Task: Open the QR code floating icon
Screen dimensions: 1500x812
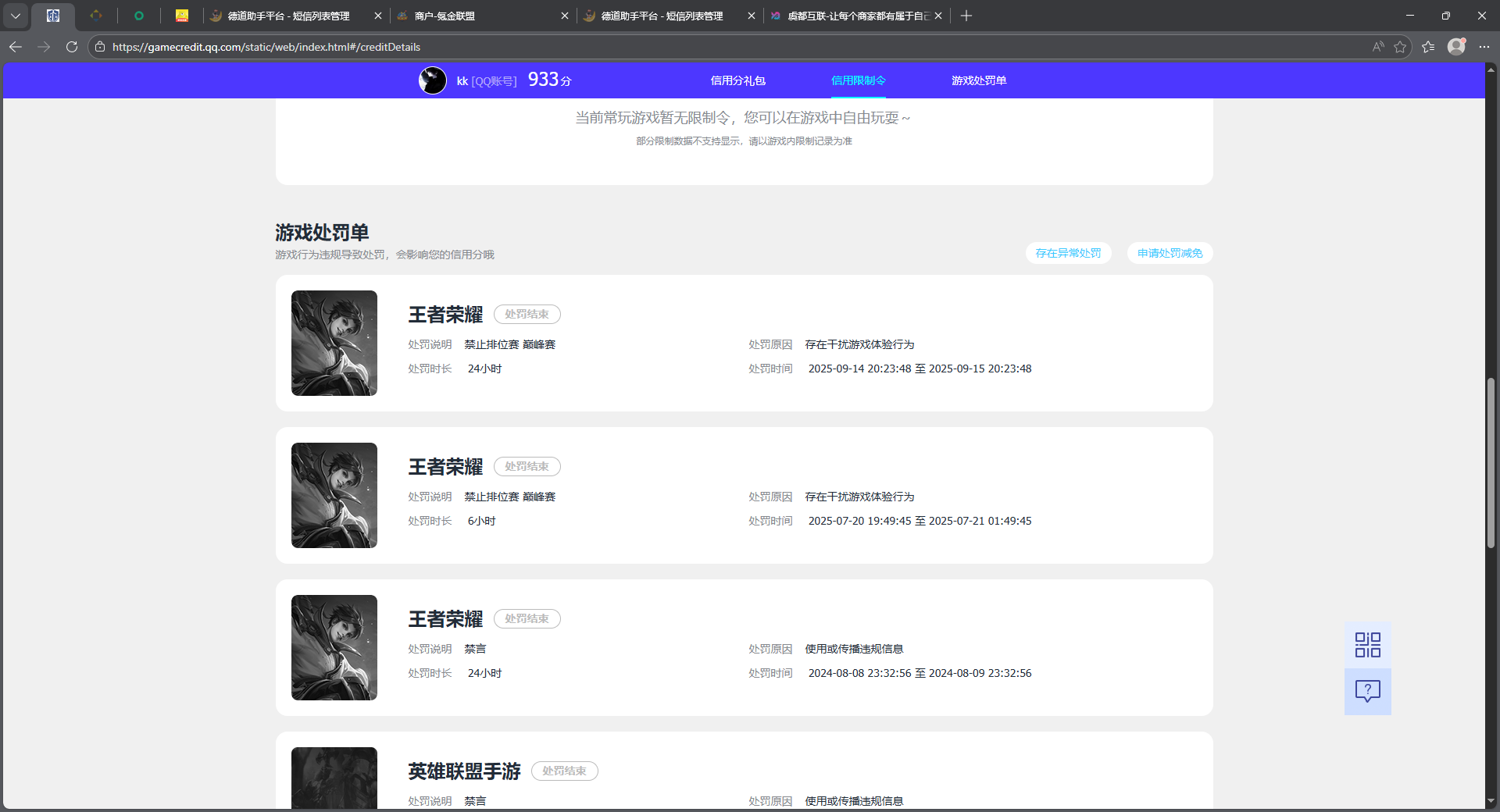Action: pyautogui.click(x=1367, y=645)
